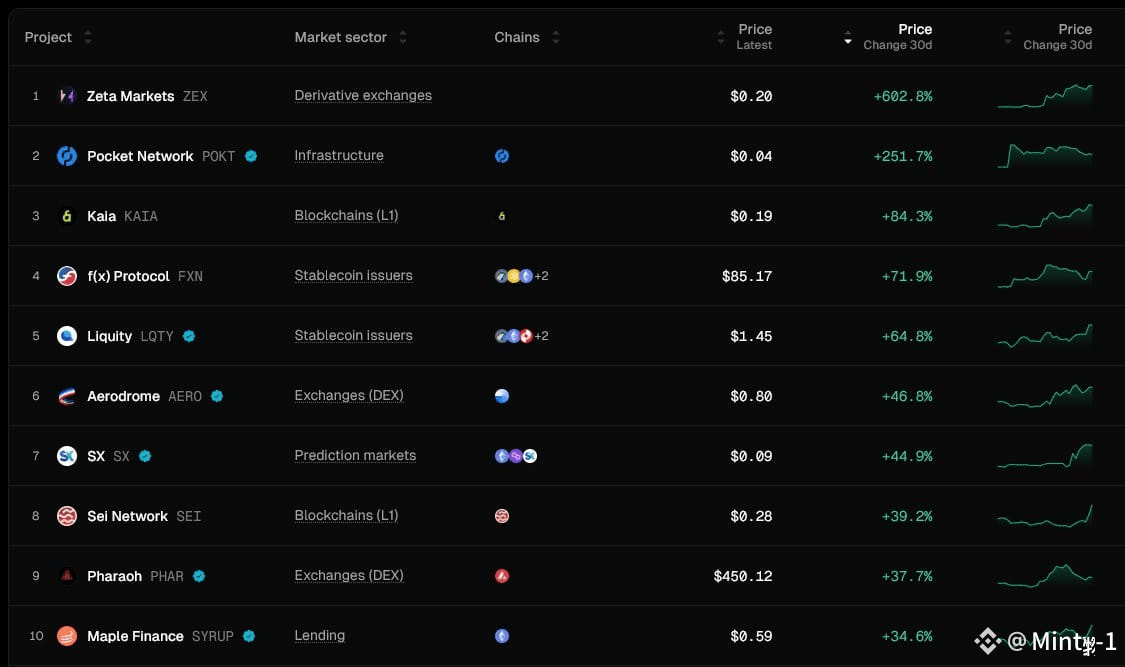The image size is (1125, 667).
Task: Click the f(x) Protocol logo icon
Action: point(67,276)
